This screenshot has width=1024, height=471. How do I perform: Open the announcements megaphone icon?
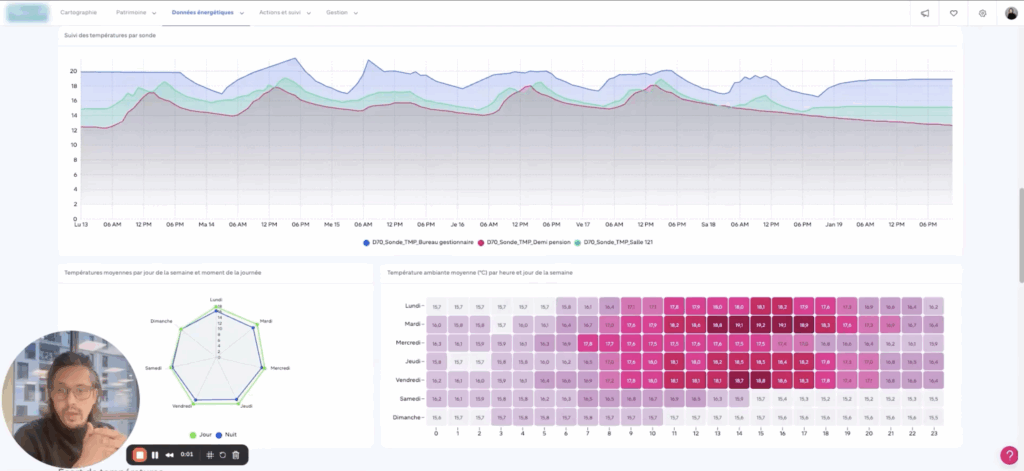tap(924, 13)
